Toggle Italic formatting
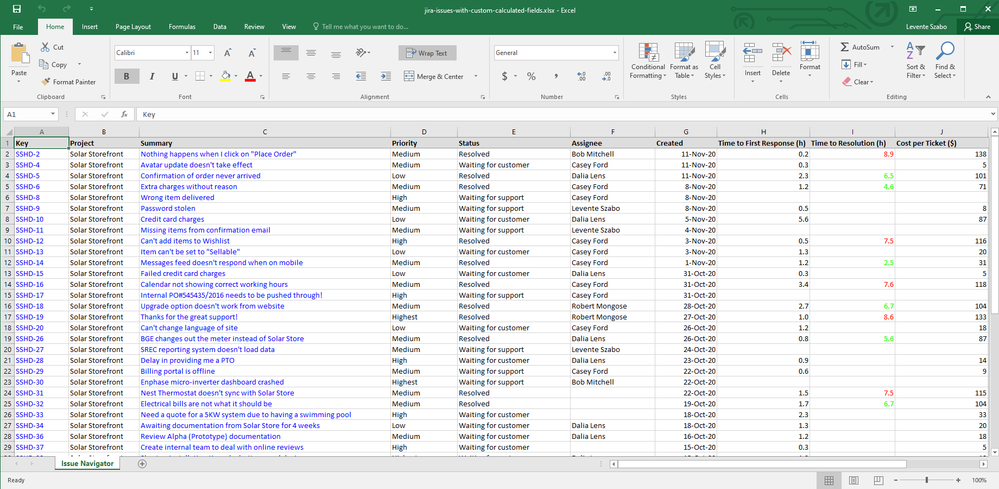Image resolution: width=999 pixels, height=489 pixels. (x=152, y=76)
